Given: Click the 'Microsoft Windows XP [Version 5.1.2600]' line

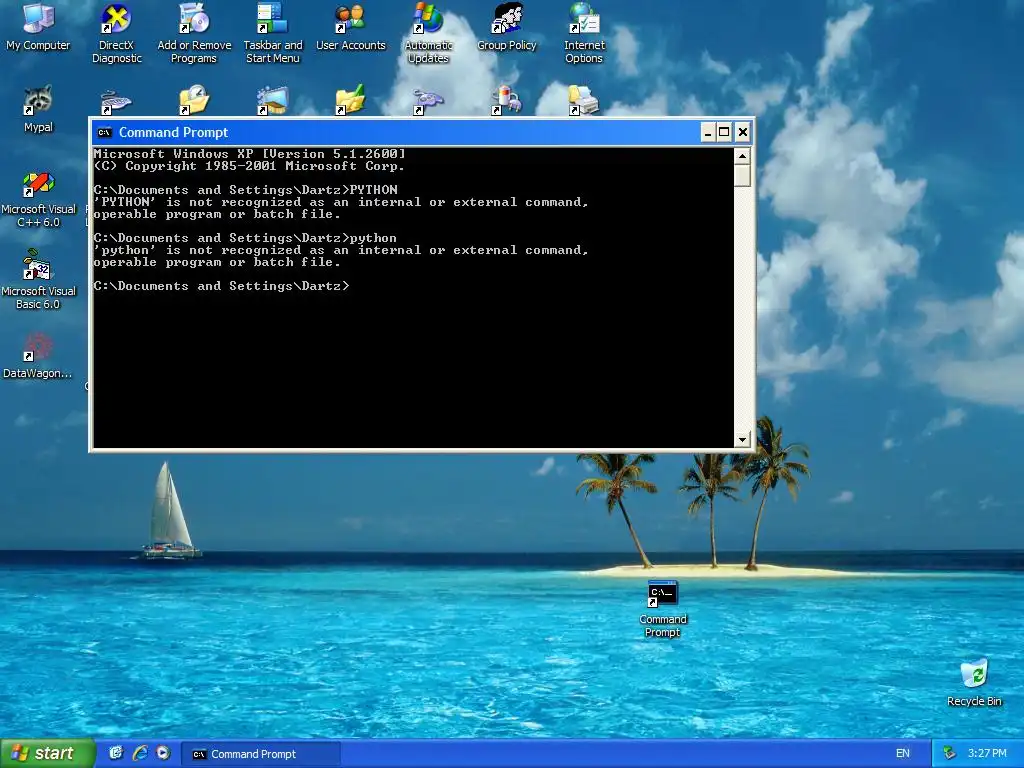Looking at the screenshot, I should pos(249,154).
